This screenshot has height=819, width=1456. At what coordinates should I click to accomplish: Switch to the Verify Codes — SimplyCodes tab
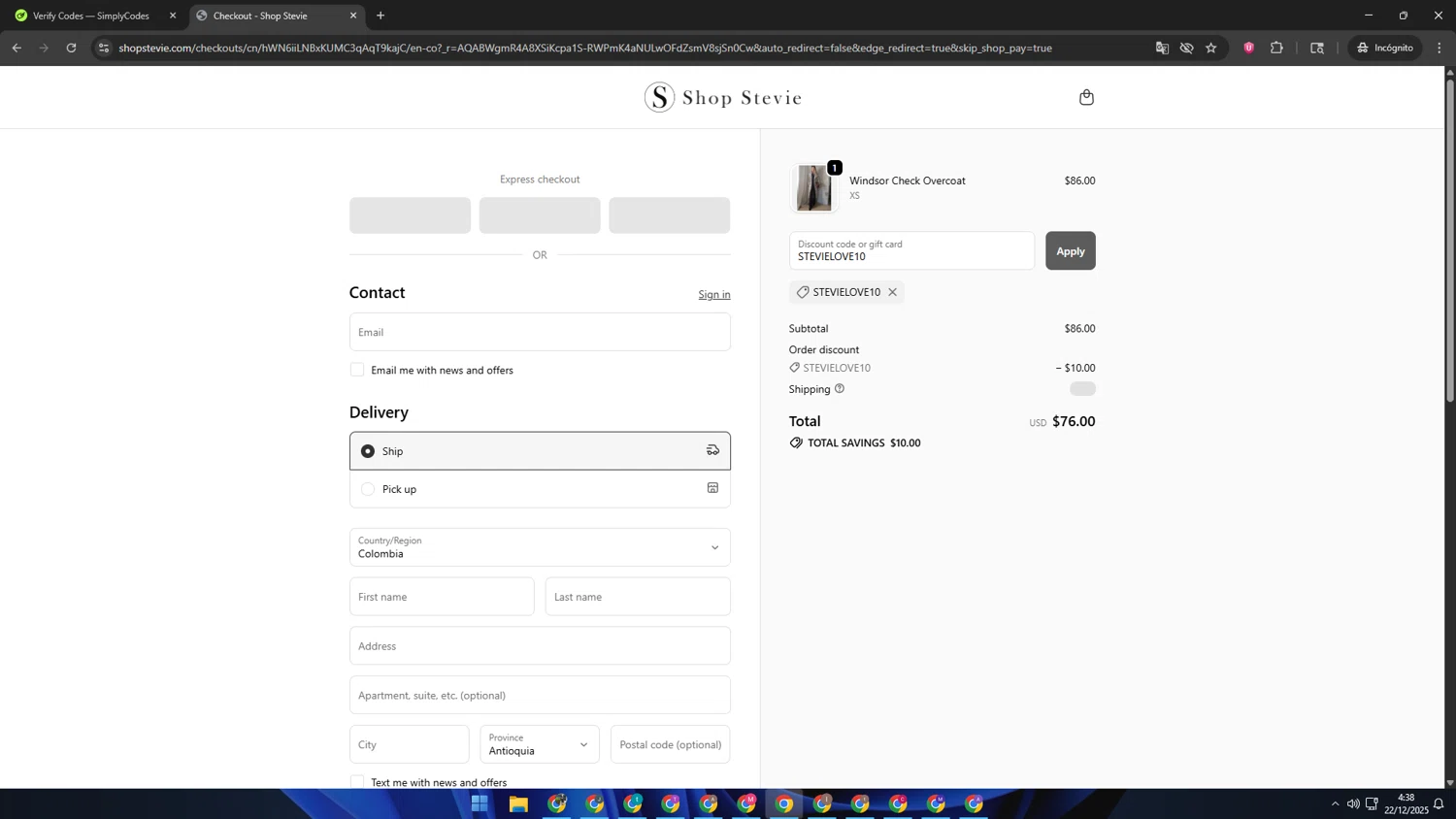point(91,16)
